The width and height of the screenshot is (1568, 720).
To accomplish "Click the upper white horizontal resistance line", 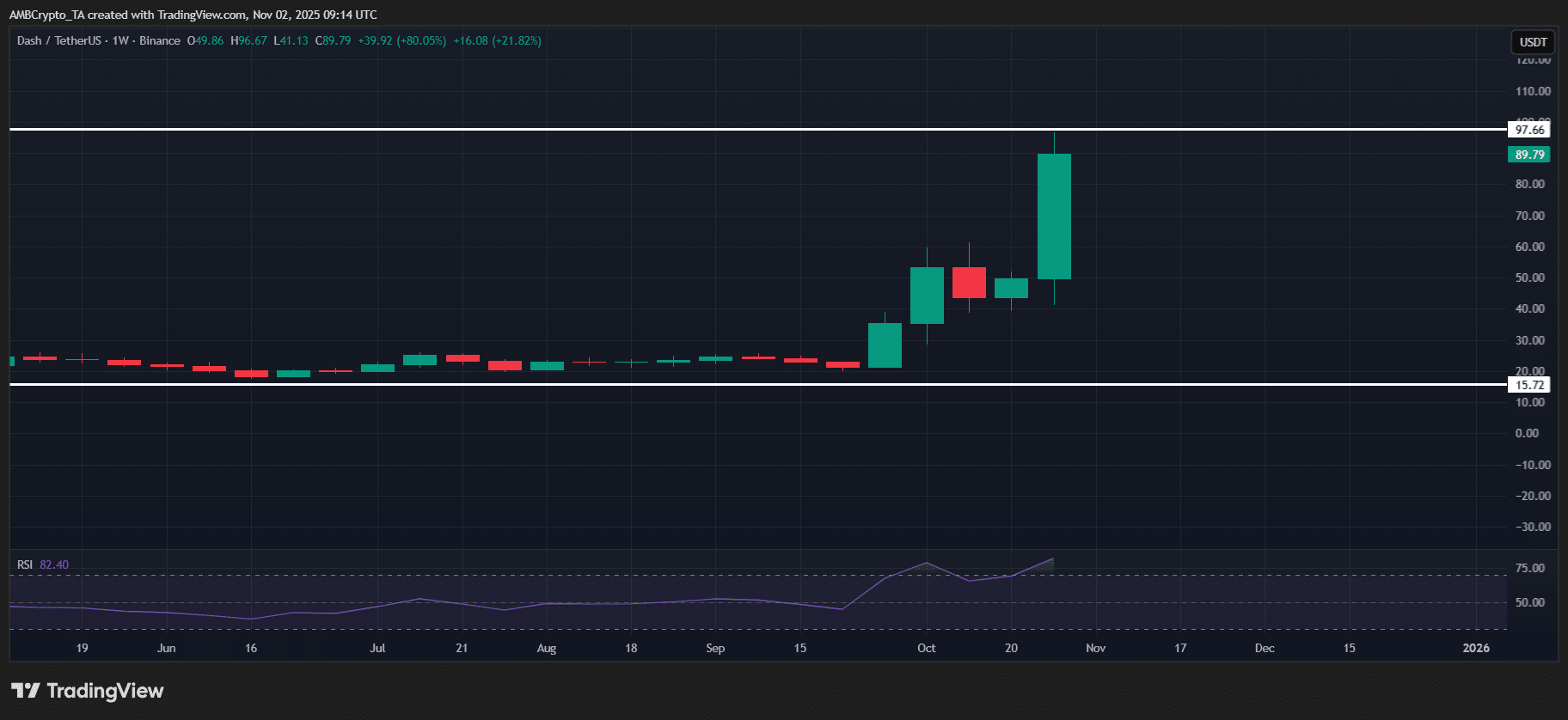I will [516, 129].
